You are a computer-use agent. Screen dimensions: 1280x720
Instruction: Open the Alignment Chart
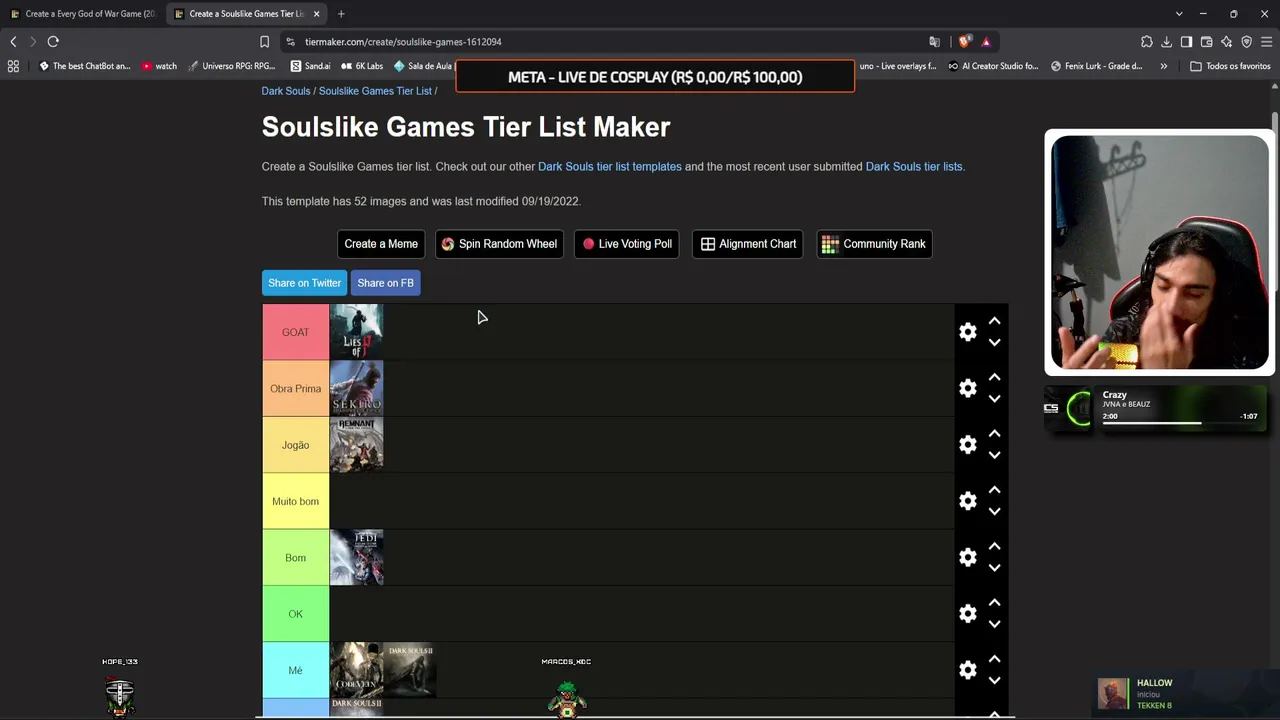pos(748,244)
